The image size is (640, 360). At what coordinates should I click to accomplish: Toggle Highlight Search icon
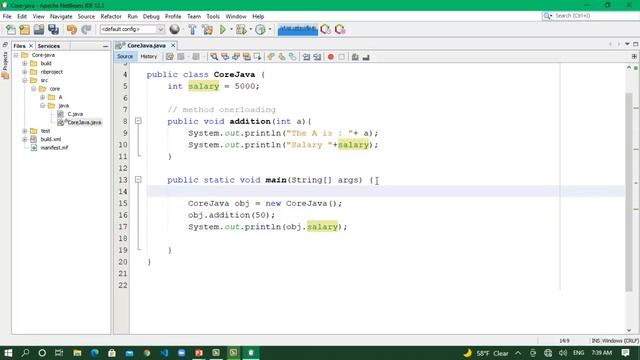(x=247, y=57)
